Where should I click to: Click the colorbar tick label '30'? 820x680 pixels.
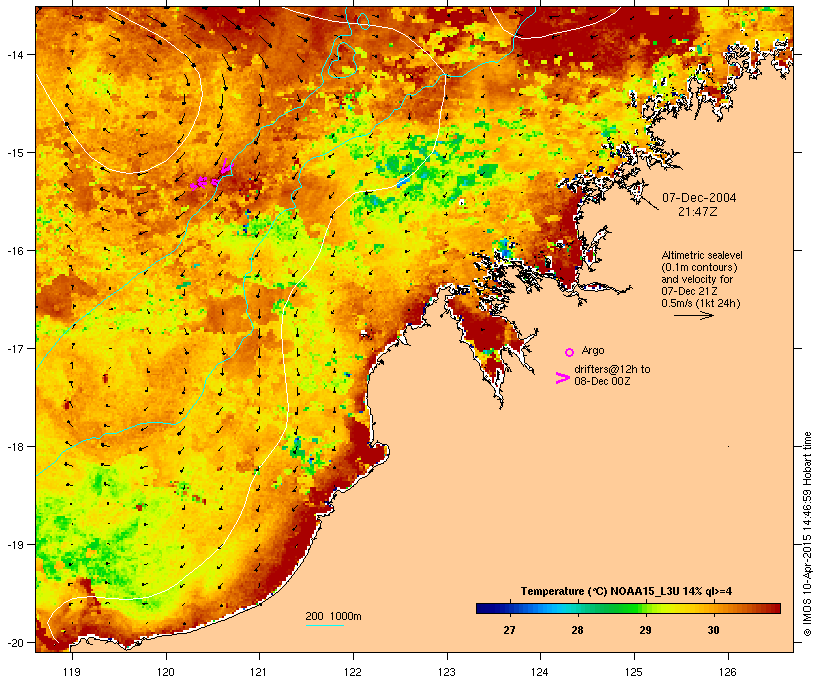pyautogui.click(x=713, y=630)
